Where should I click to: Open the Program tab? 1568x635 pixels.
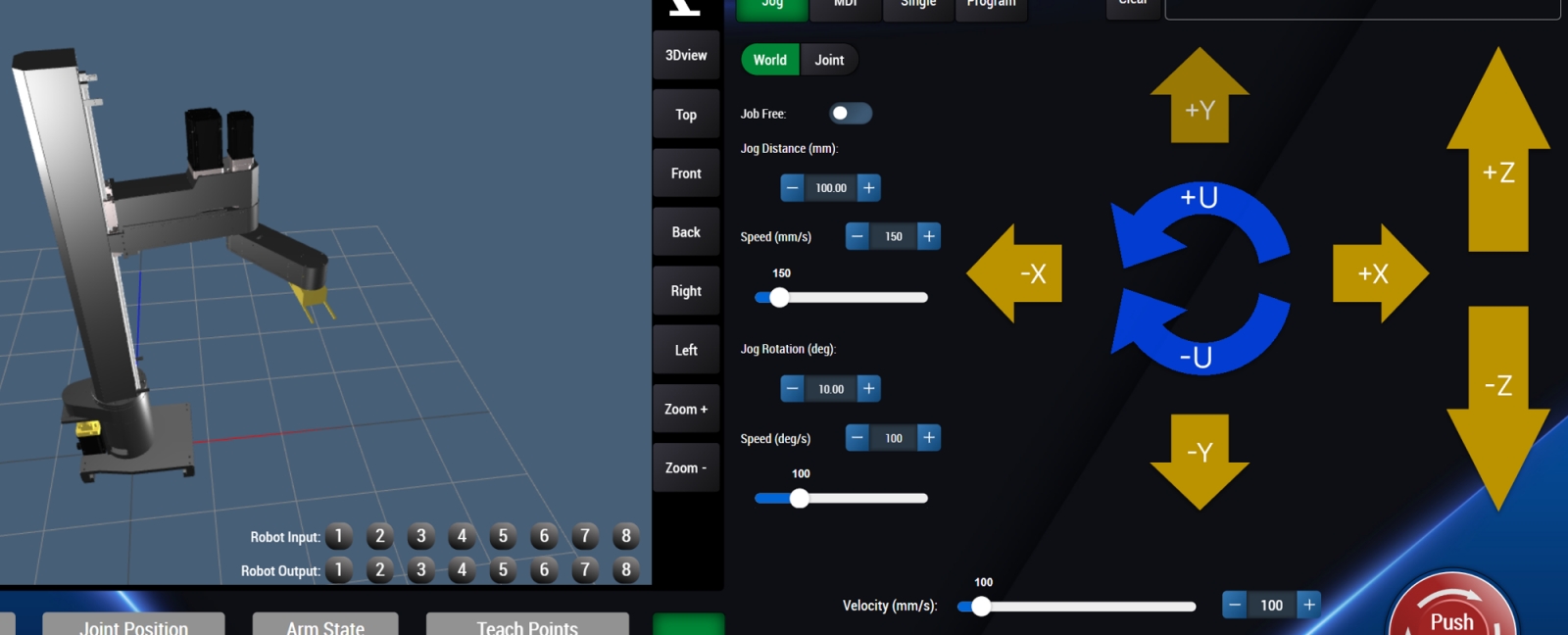tap(992, 8)
